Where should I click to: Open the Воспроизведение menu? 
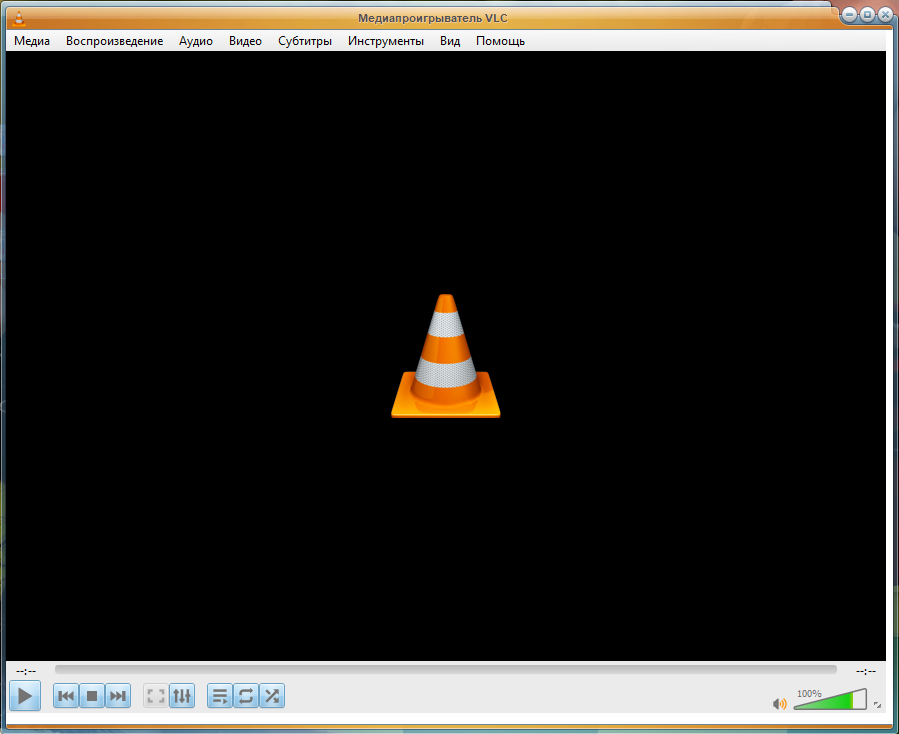[x=114, y=41]
